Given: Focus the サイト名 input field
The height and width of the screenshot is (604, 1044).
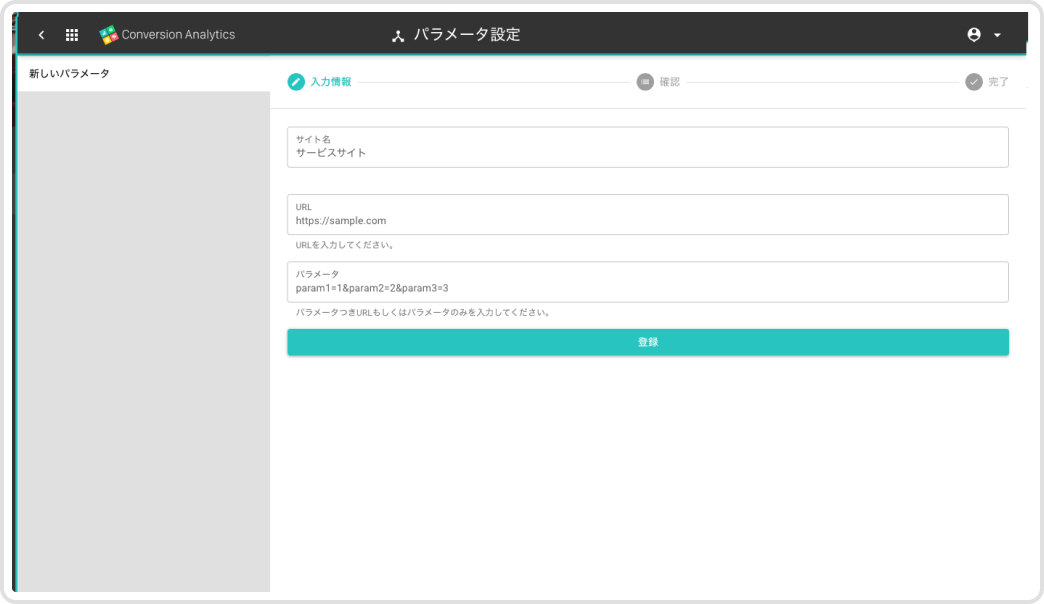Looking at the screenshot, I should click(x=647, y=153).
